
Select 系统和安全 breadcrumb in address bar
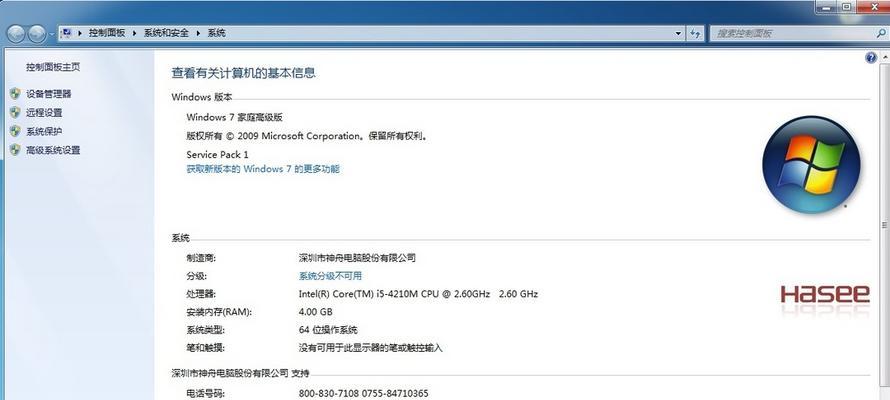(x=166, y=33)
